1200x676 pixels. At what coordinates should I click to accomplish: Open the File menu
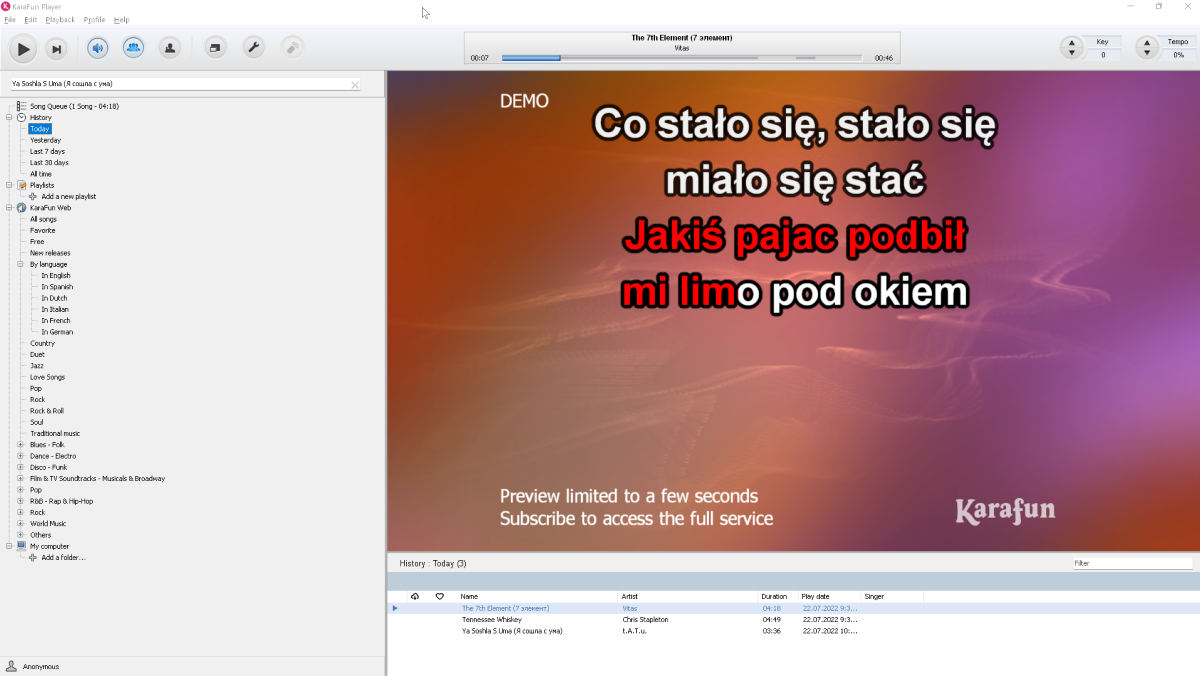[10, 20]
